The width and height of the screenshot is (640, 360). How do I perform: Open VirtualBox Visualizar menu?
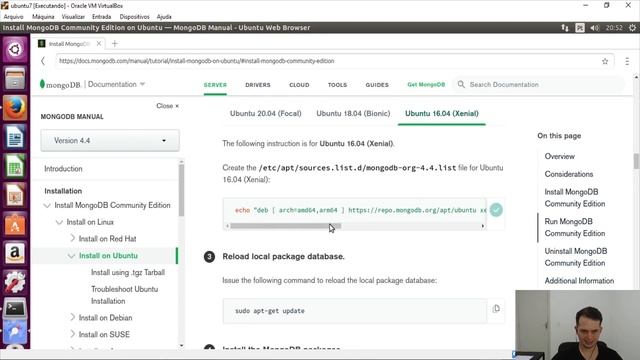coord(73,17)
